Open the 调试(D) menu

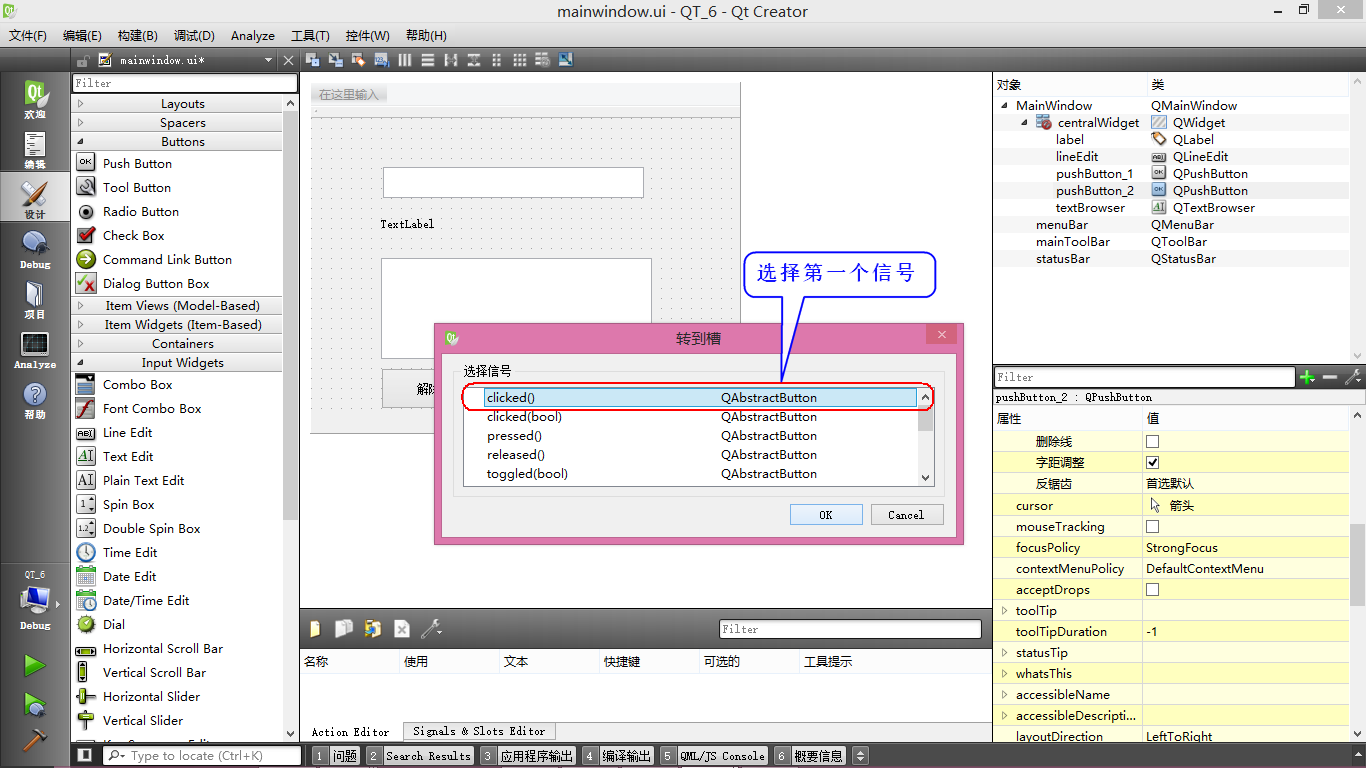[194, 35]
